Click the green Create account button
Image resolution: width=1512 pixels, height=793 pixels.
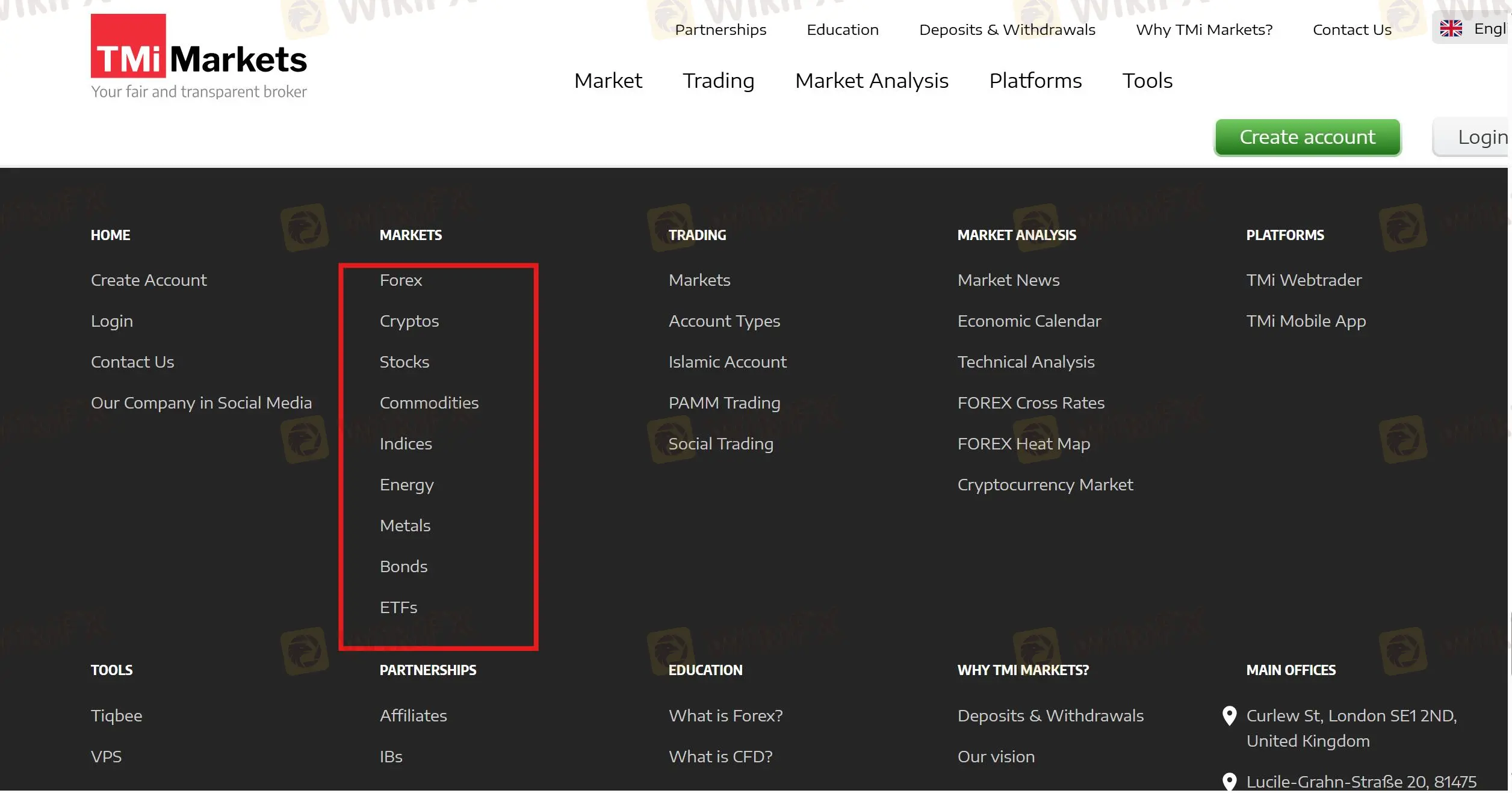(1307, 137)
